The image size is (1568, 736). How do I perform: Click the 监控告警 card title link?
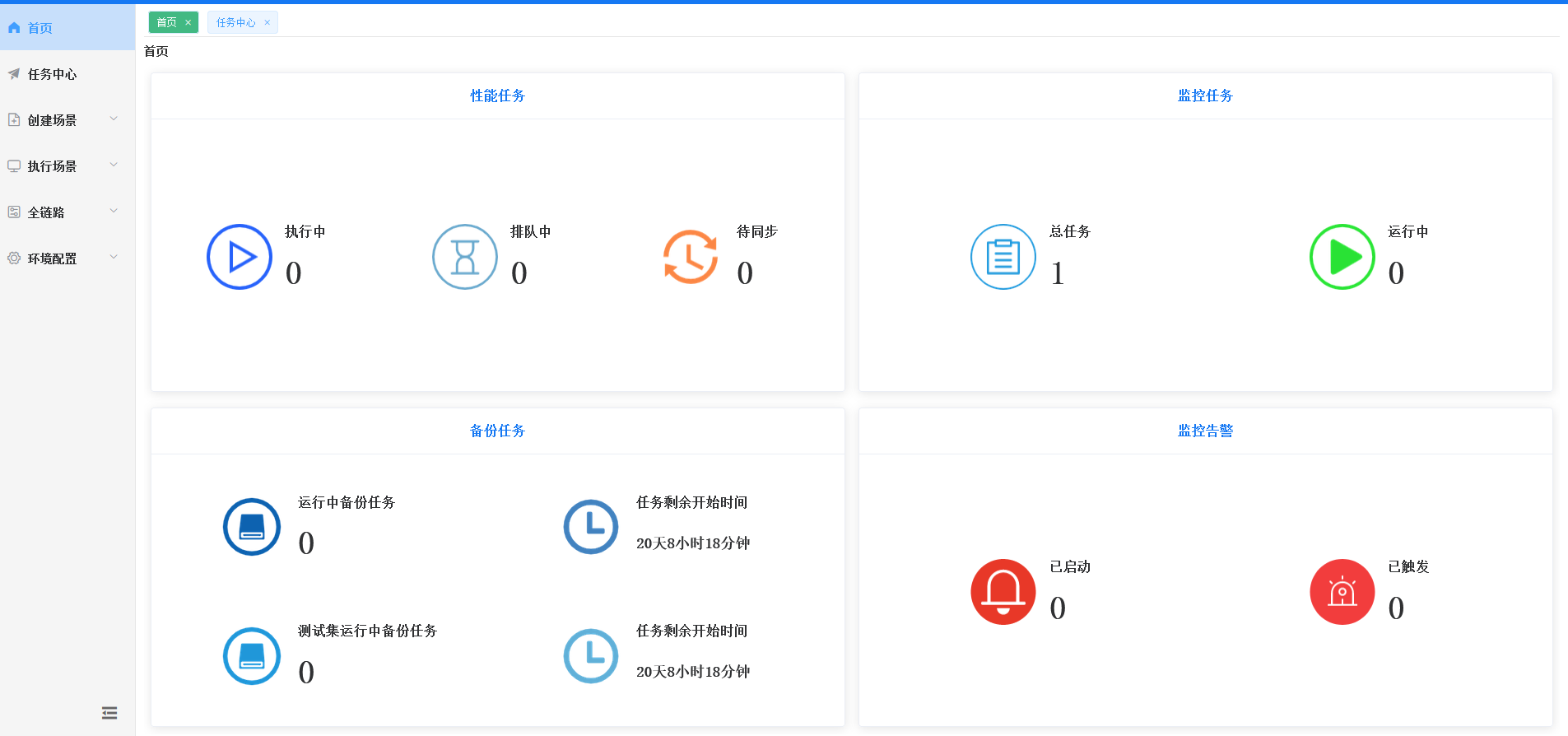click(1205, 431)
